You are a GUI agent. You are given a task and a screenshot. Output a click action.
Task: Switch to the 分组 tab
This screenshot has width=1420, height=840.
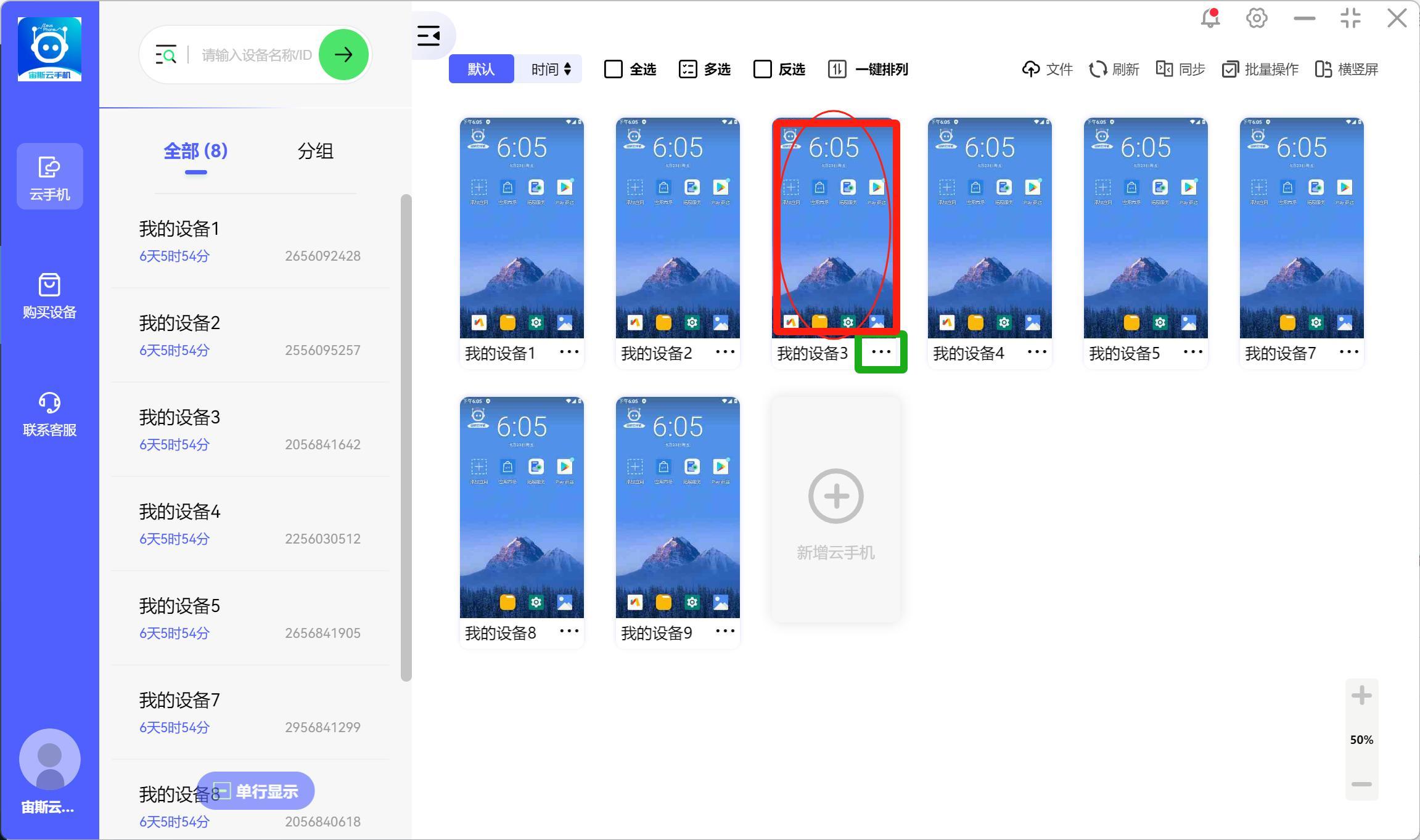click(x=315, y=151)
